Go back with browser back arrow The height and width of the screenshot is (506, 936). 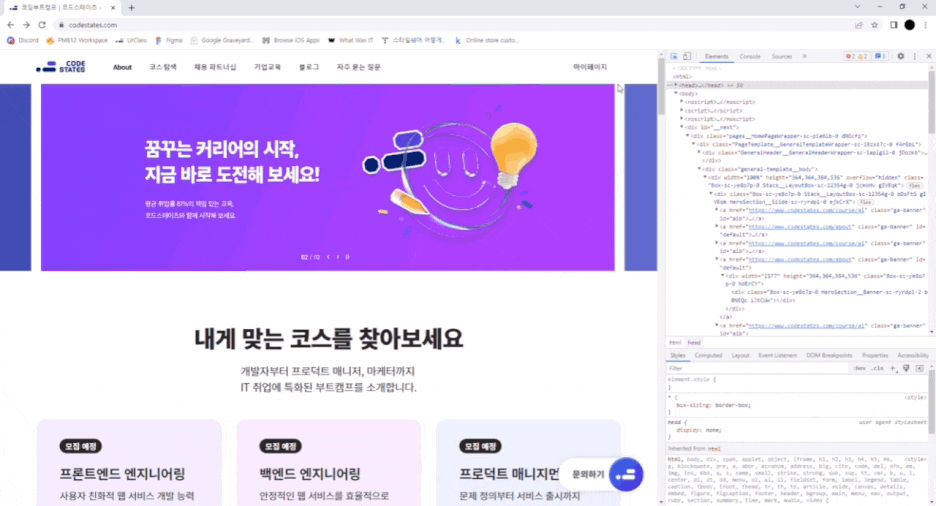(x=10, y=25)
